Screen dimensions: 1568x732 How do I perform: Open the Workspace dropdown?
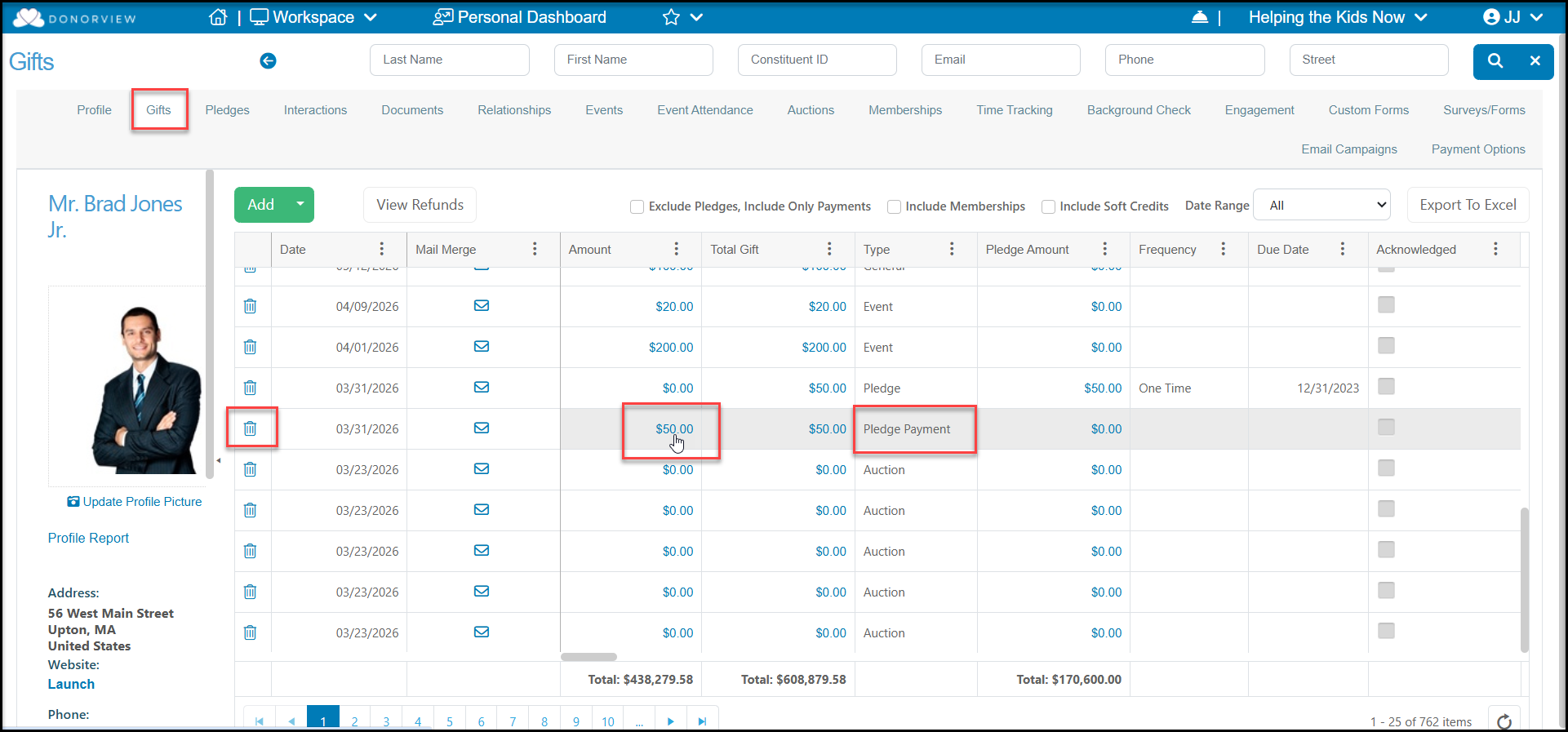[x=313, y=17]
